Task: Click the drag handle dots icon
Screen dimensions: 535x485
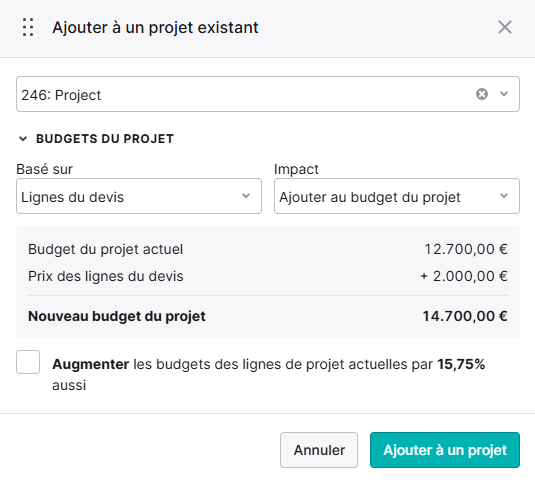Action: pos(28,27)
